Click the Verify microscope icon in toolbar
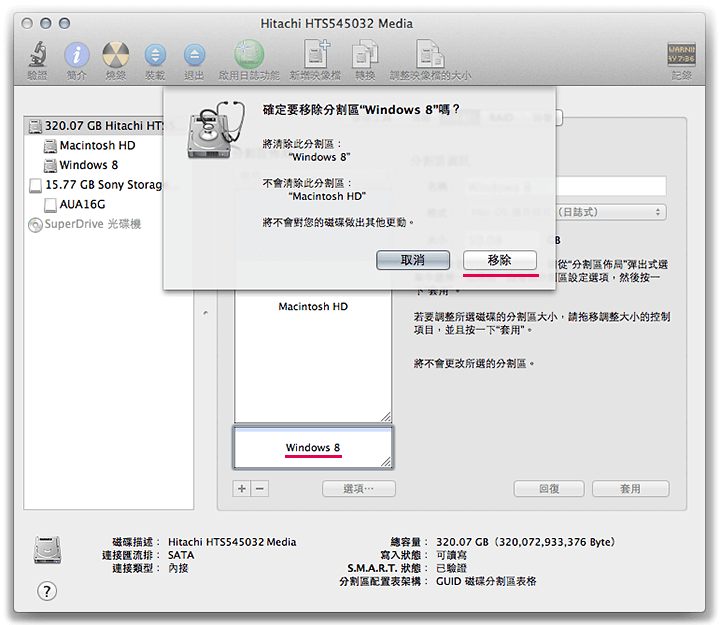 click(x=38, y=54)
